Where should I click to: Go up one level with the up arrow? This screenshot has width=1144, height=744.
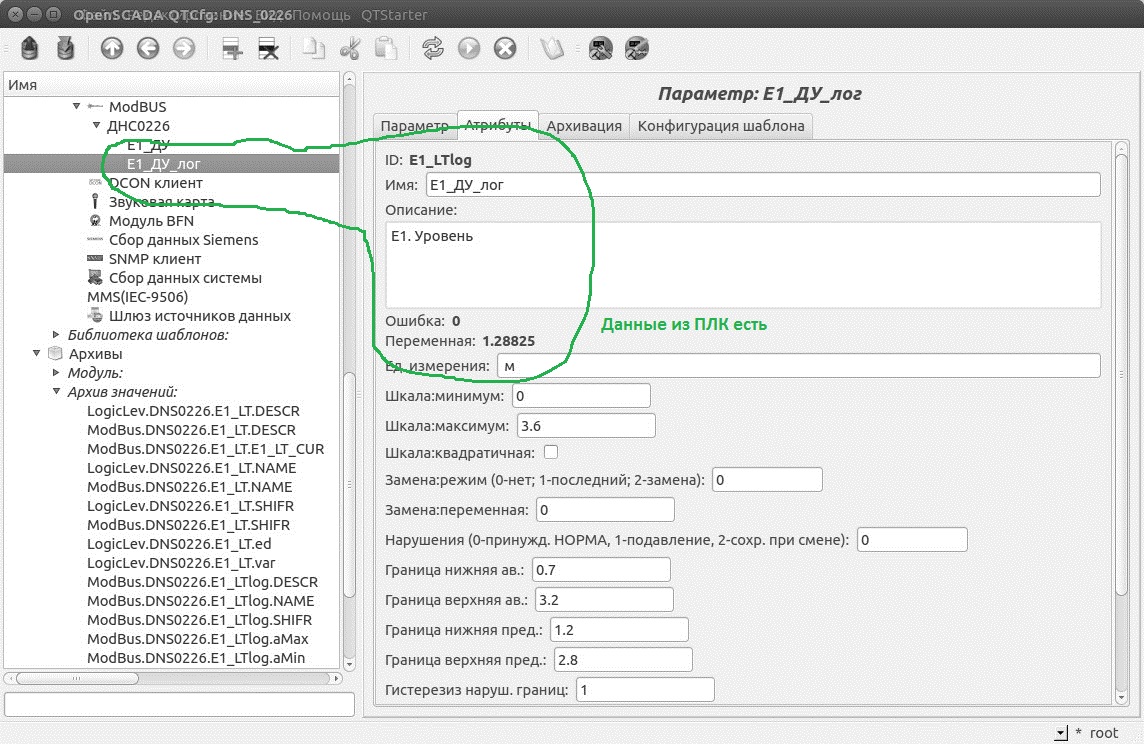pyautogui.click(x=112, y=48)
